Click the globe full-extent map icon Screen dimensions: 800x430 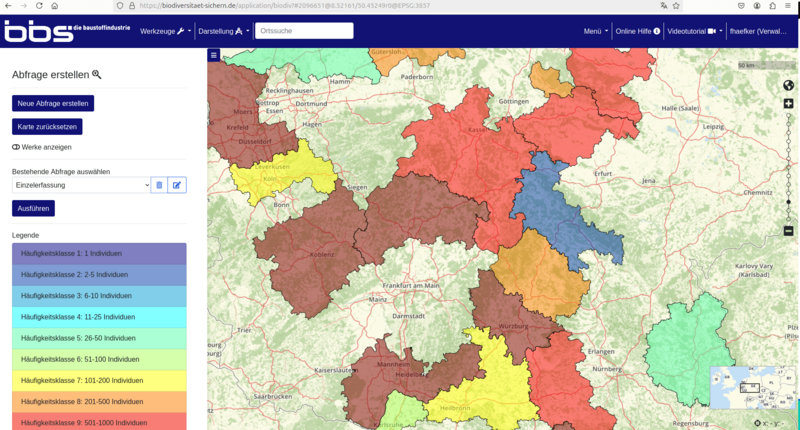[x=788, y=85]
